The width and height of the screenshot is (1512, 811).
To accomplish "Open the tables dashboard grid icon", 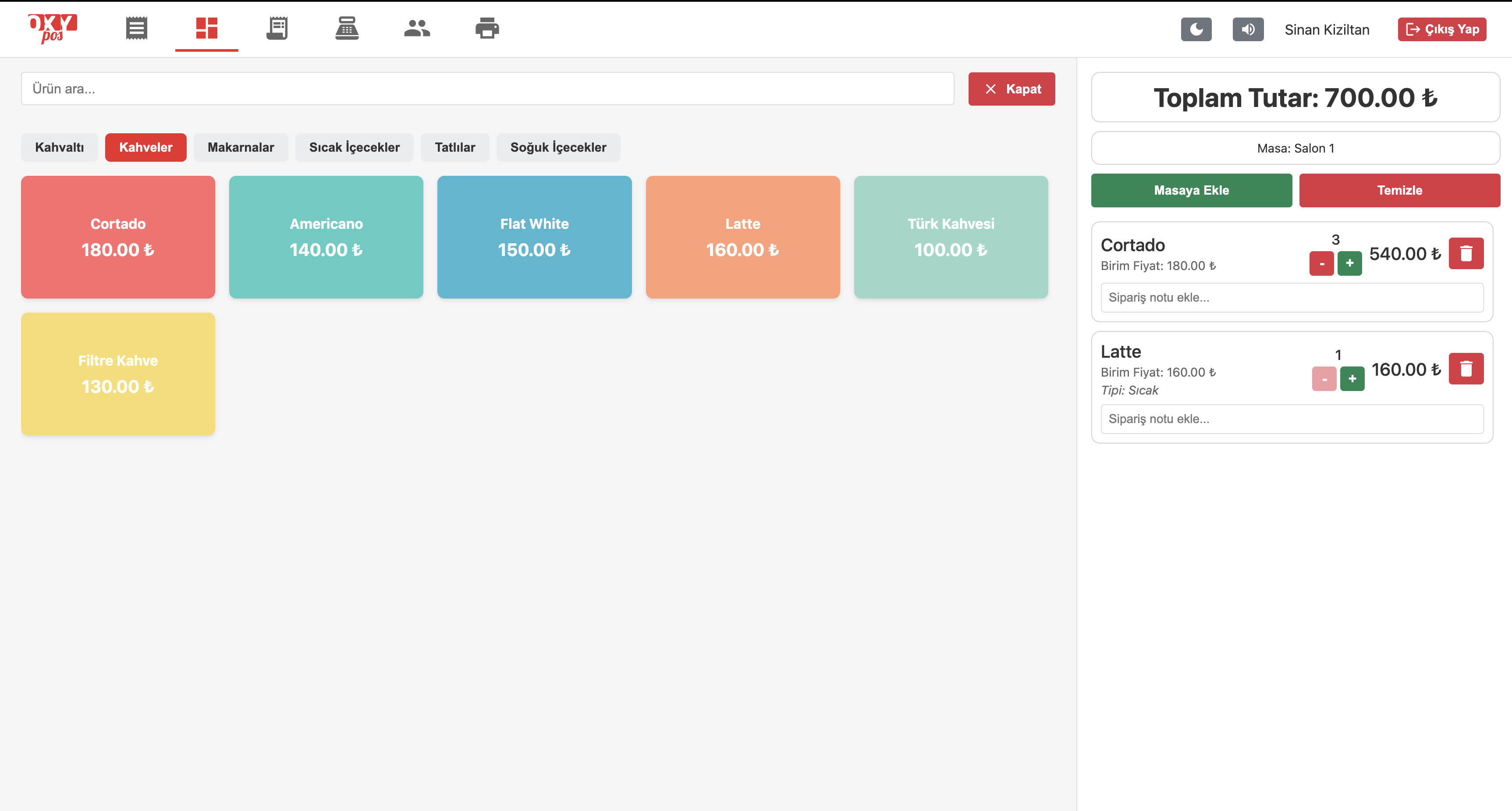I will (x=206, y=28).
